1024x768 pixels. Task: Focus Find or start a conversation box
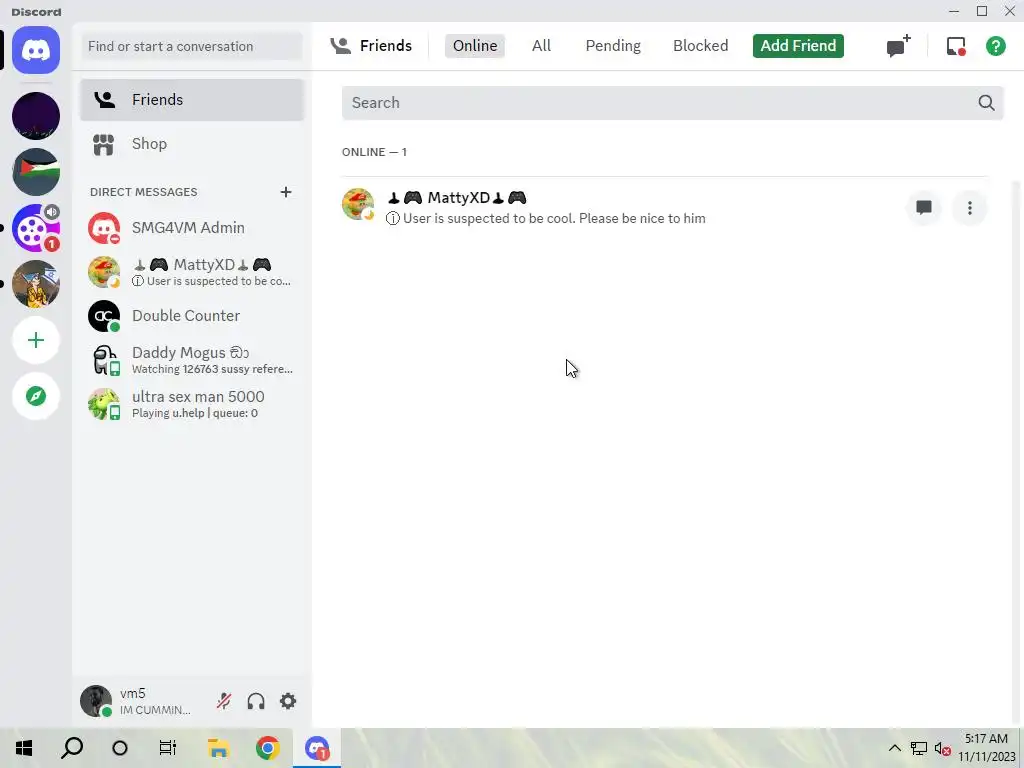point(192,46)
